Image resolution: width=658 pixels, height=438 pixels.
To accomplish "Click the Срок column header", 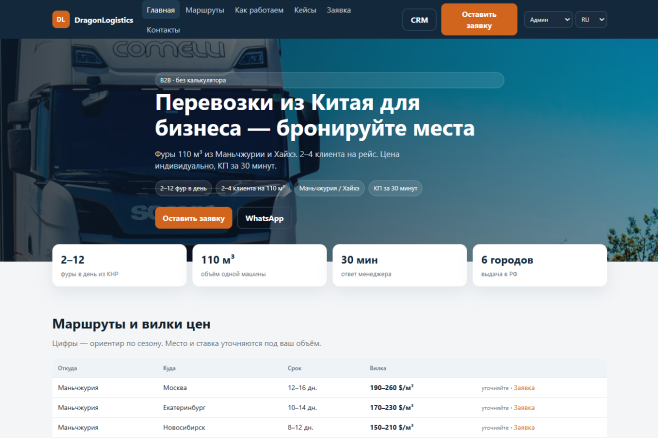I will (x=295, y=368).
